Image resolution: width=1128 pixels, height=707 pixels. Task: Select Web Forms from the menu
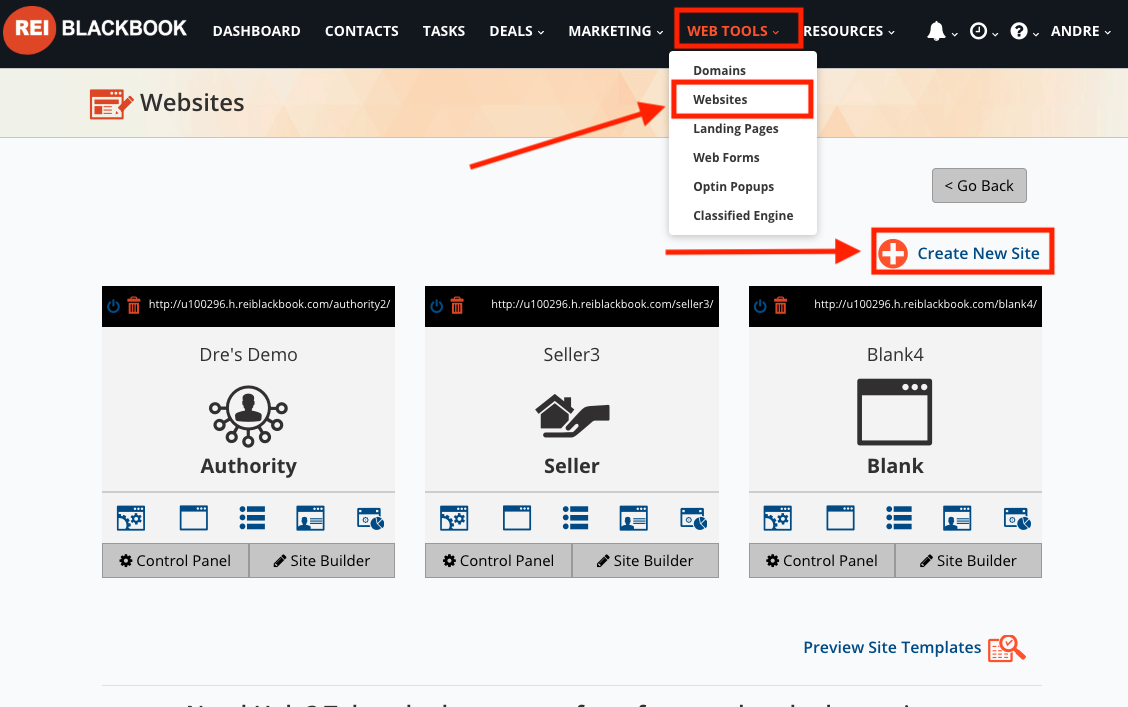click(x=727, y=158)
